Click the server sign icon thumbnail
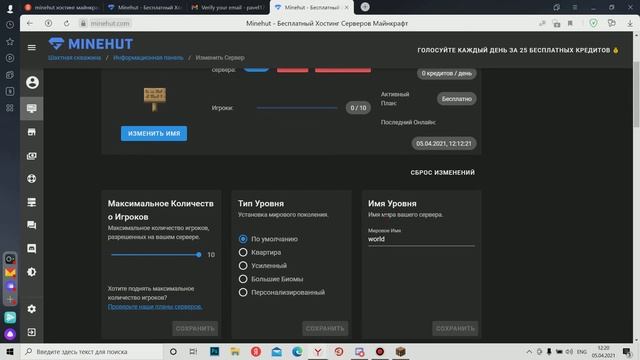 point(155,99)
